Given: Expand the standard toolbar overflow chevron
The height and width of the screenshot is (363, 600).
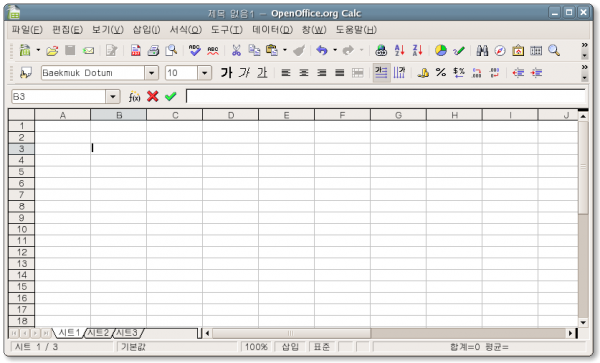Looking at the screenshot, I should (x=584, y=45).
